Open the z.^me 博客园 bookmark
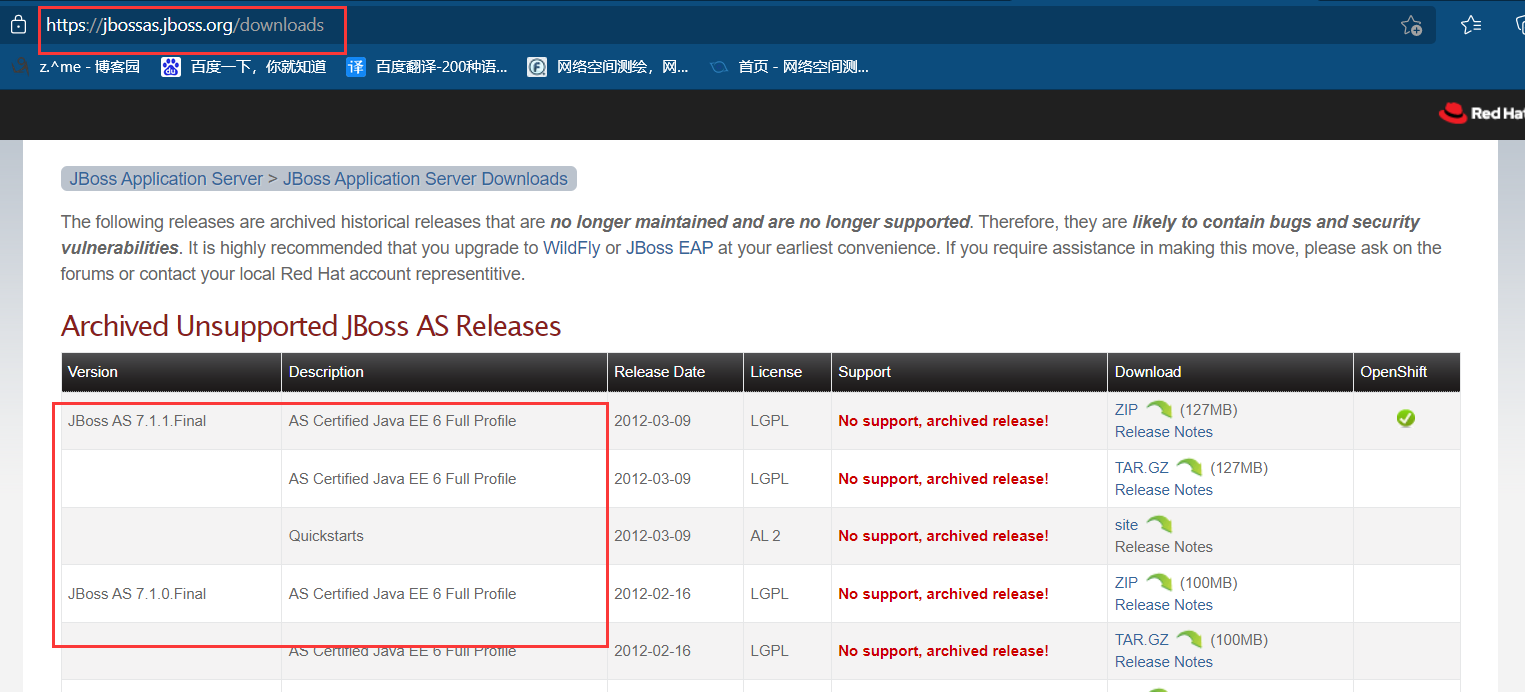Image resolution: width=1525 pixels, height=692 pixels. coord(76,67)
